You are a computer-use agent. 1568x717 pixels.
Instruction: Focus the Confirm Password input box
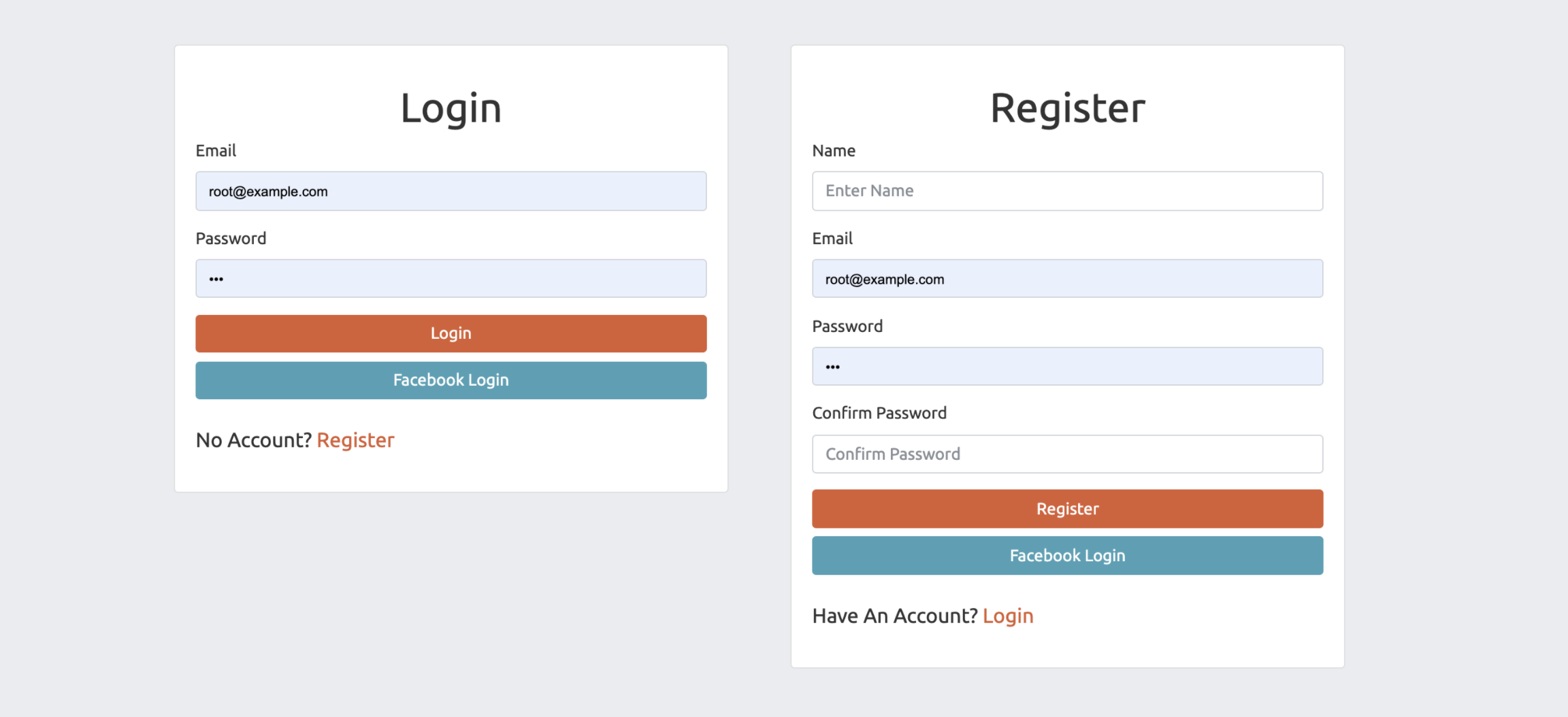(1067, 454)
